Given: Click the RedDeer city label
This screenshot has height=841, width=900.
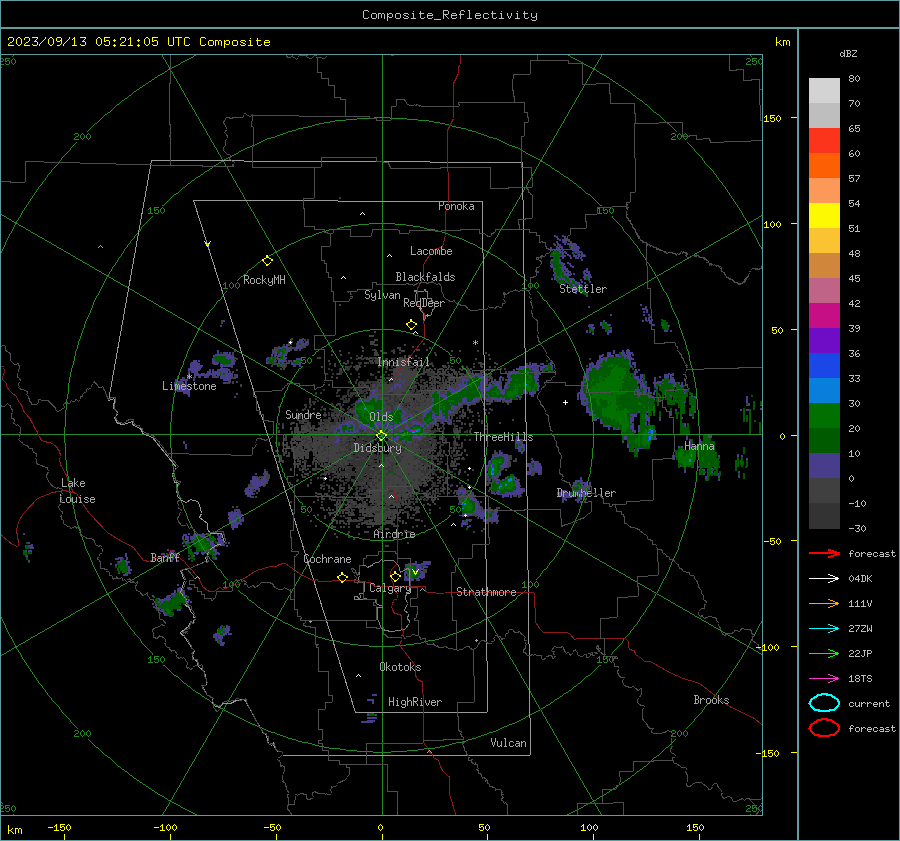Looking at the screenshot, I should pyautogui.click(x=424, y=303).
